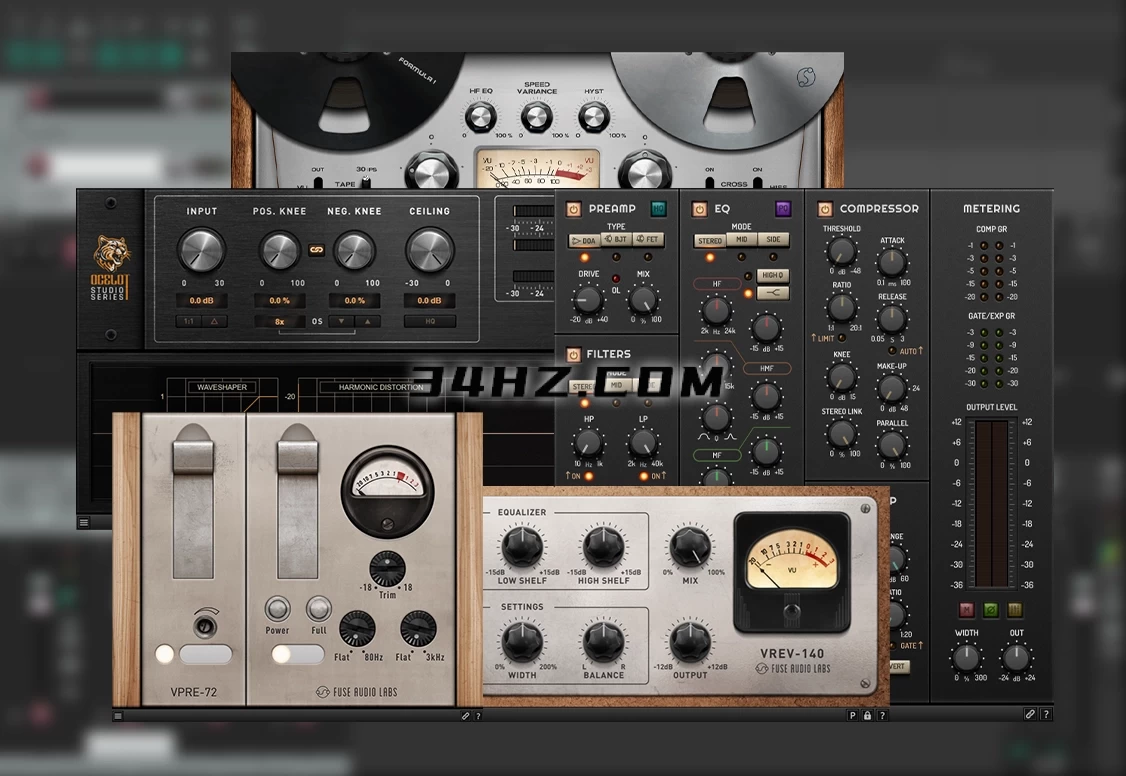The image size is (1126, 776).
Task: Toggle the HP filter ON LED
Action: tap(589, 476)
